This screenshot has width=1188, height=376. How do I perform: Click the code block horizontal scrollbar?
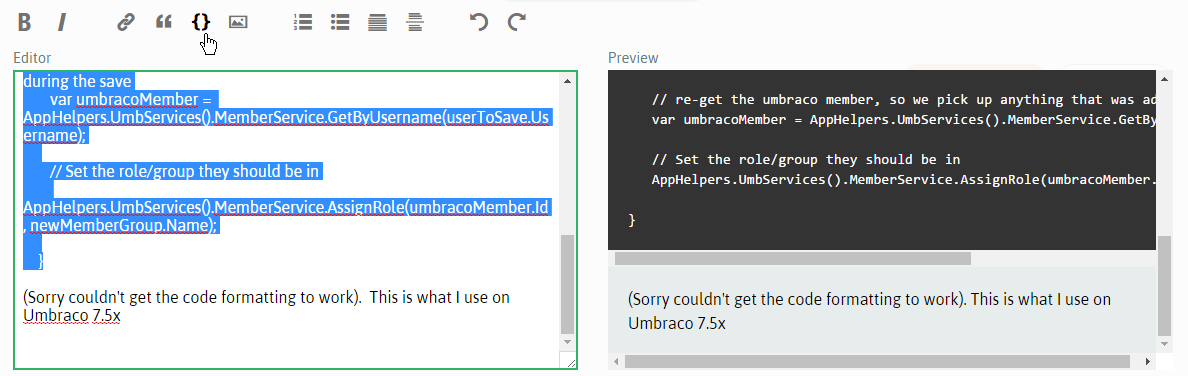[x=793, y=258]
